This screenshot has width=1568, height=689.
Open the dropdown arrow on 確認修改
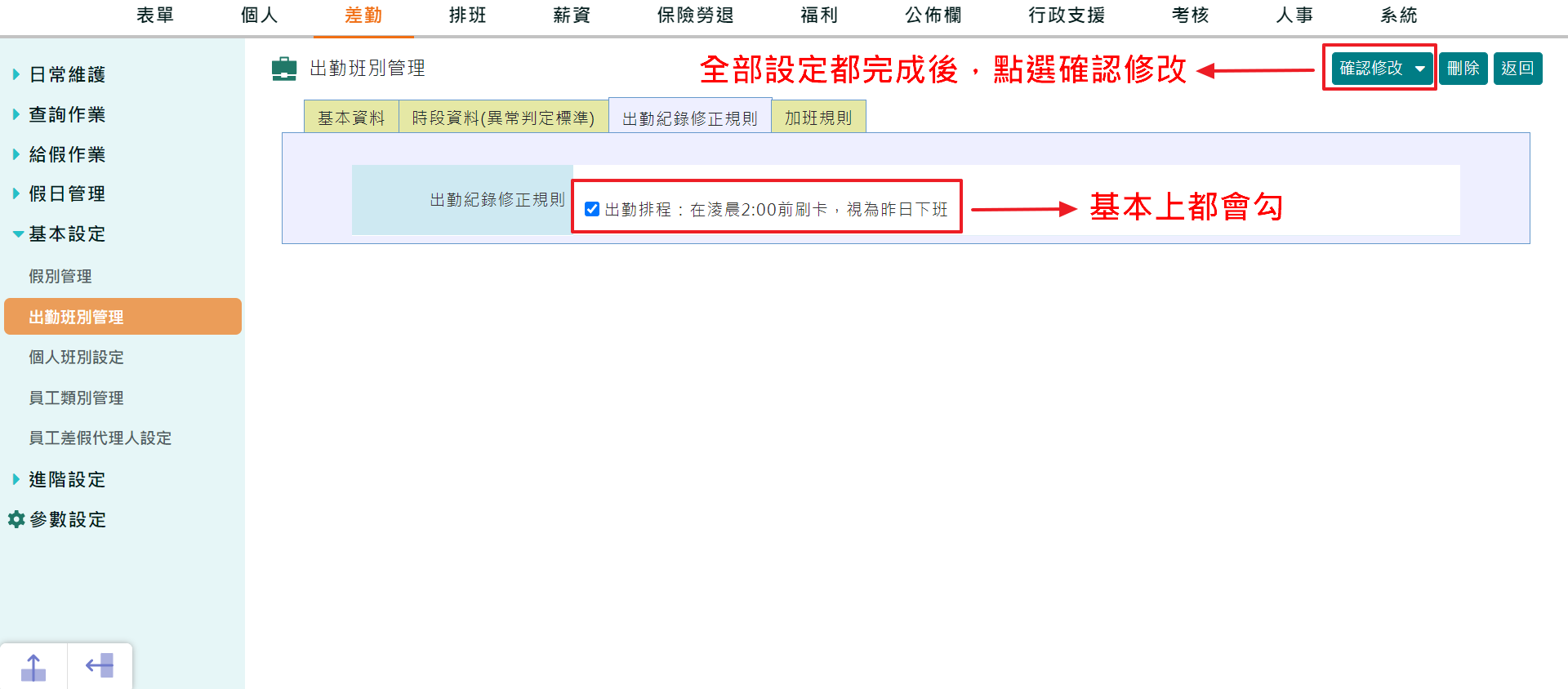1420,69
